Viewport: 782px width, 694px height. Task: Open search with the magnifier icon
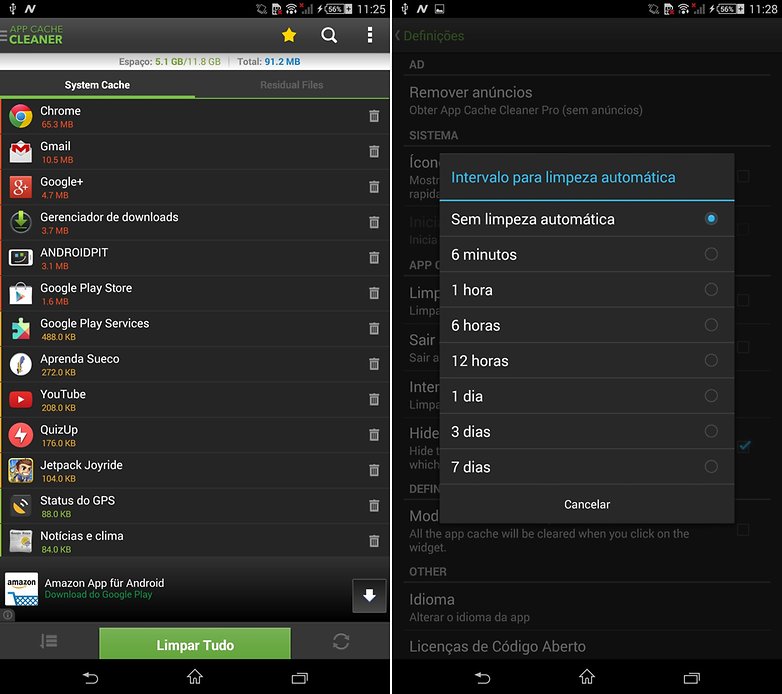[329, 35]
